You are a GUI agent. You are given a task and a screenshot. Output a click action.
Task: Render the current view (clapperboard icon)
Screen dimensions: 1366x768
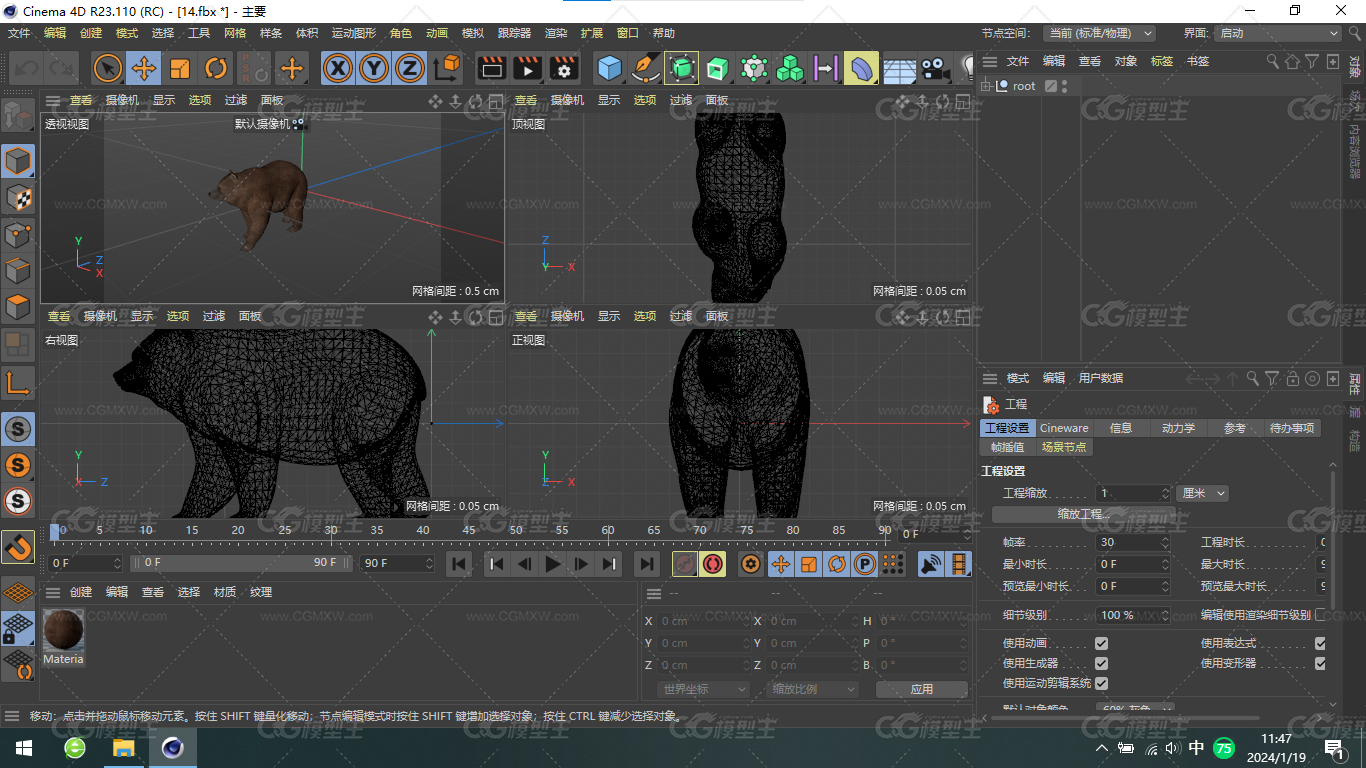[491, 68]
